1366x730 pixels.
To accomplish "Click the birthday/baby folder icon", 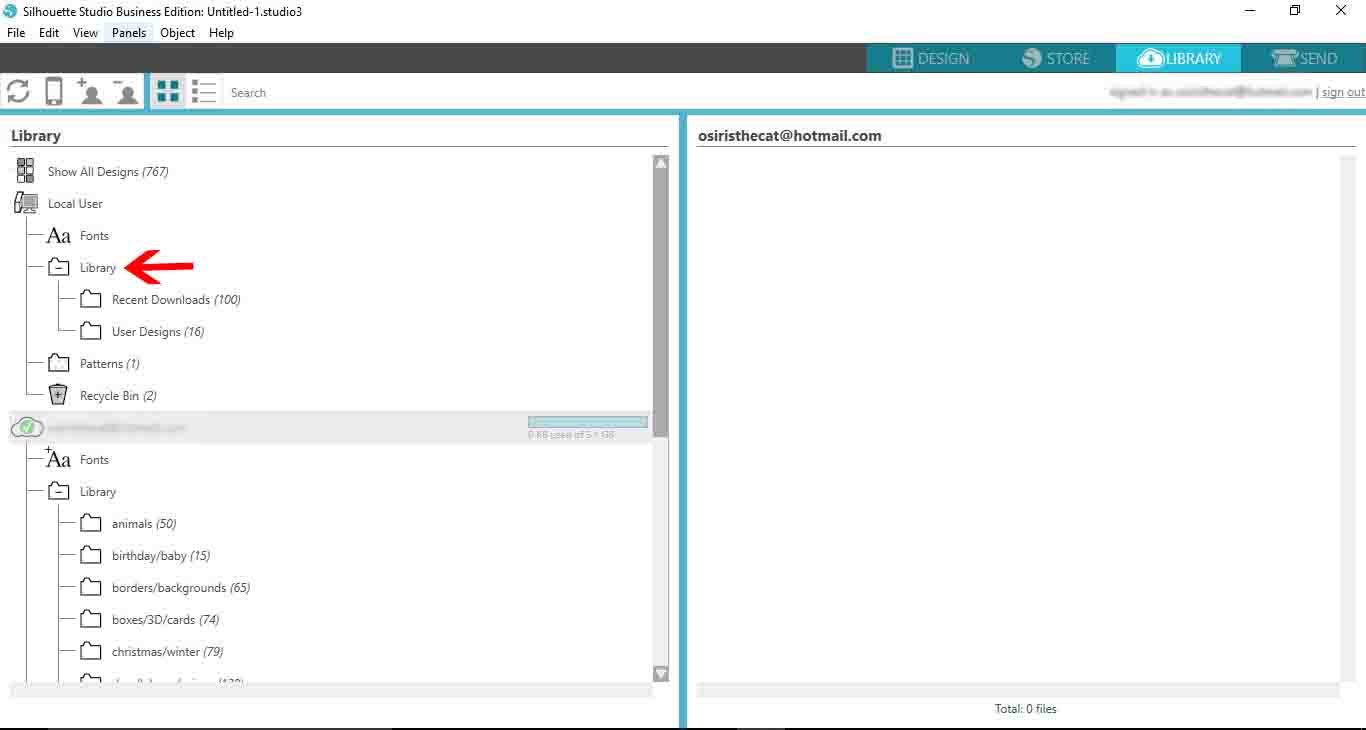I will [x=91, y=555].
